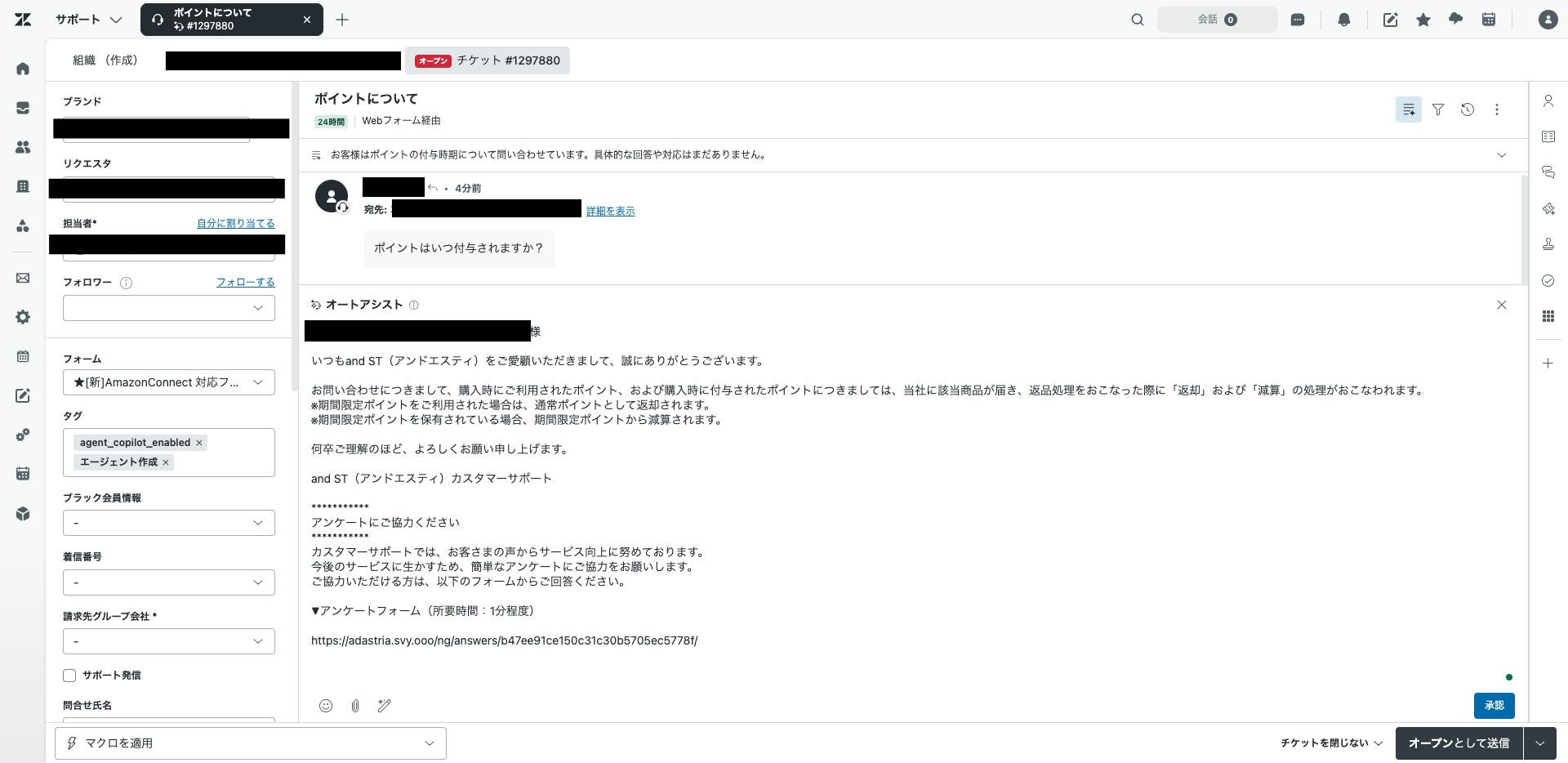Attach a file with the paperclip icon
This screenshot has height=763, width=1568.
click(x=355, y=706)
